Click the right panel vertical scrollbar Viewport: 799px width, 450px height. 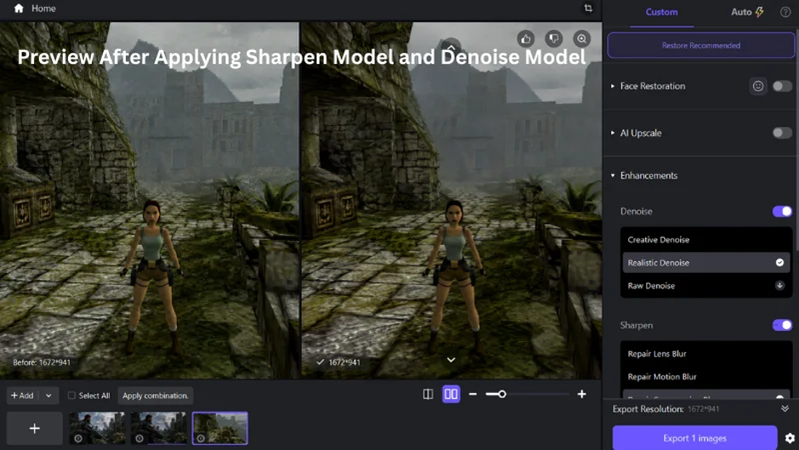(x=796, y=140)
